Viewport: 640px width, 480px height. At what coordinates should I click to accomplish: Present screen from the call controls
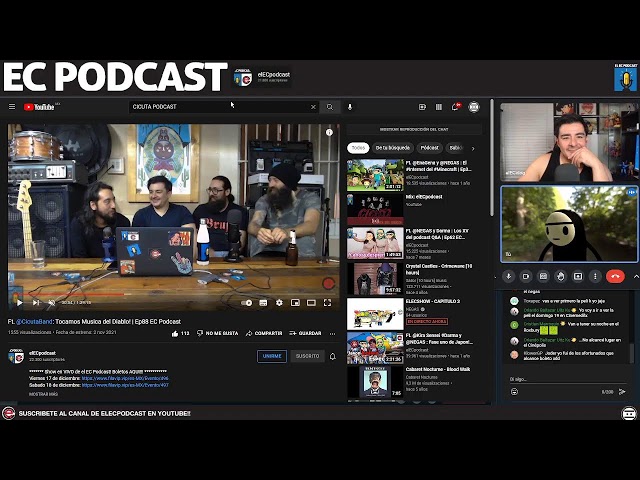[578, 276]
